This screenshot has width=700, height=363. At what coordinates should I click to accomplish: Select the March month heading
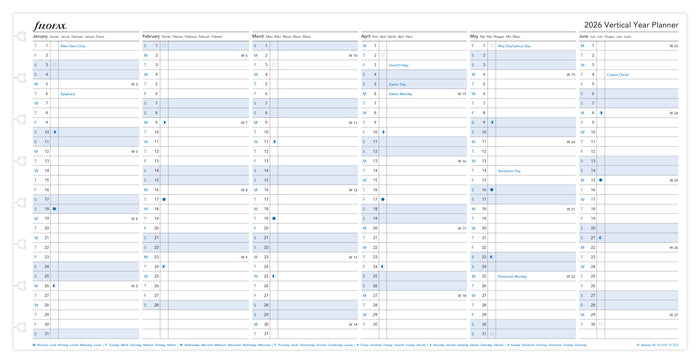coord(258,36)
